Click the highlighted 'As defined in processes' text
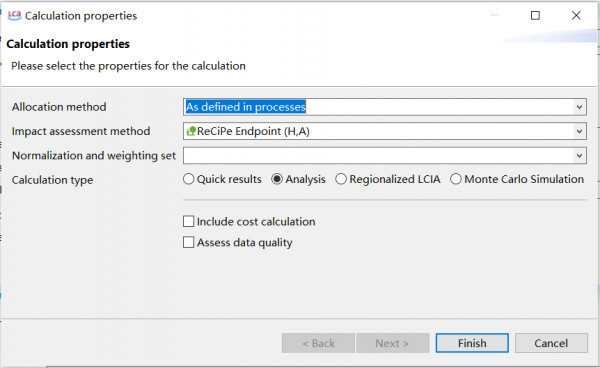 tap(246, 107)
